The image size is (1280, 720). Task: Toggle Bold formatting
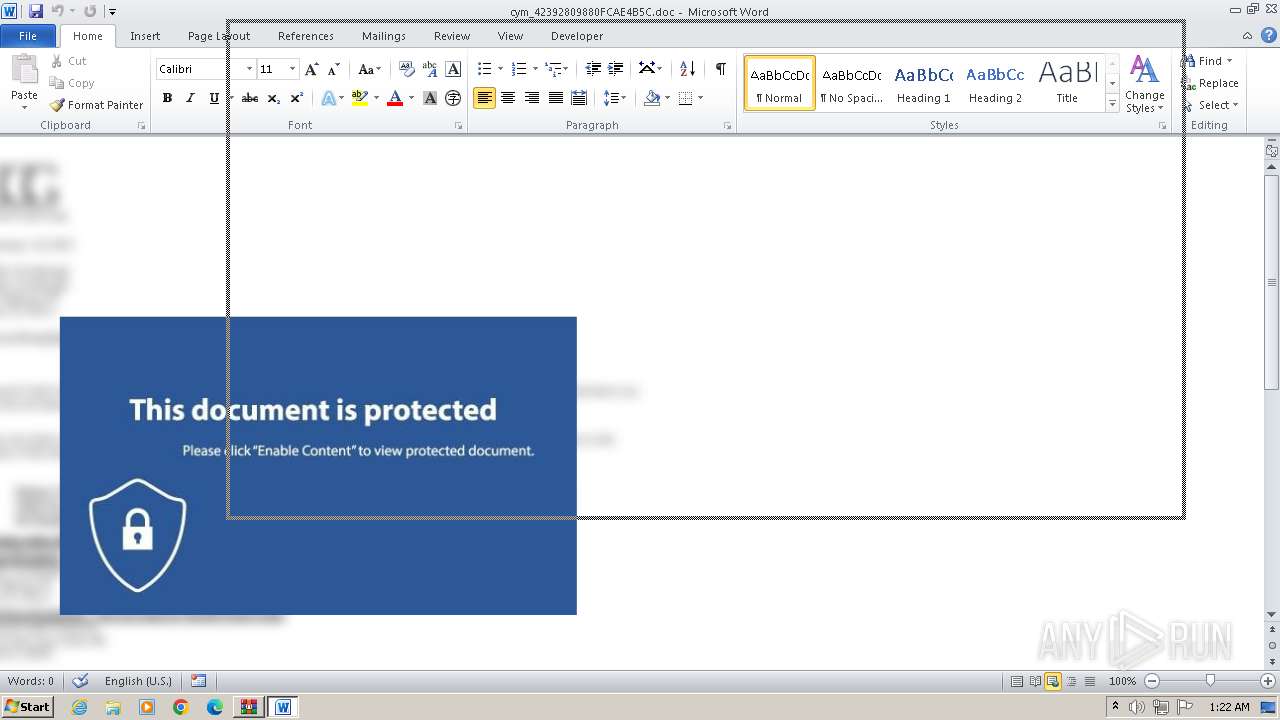tap(167, 98)
